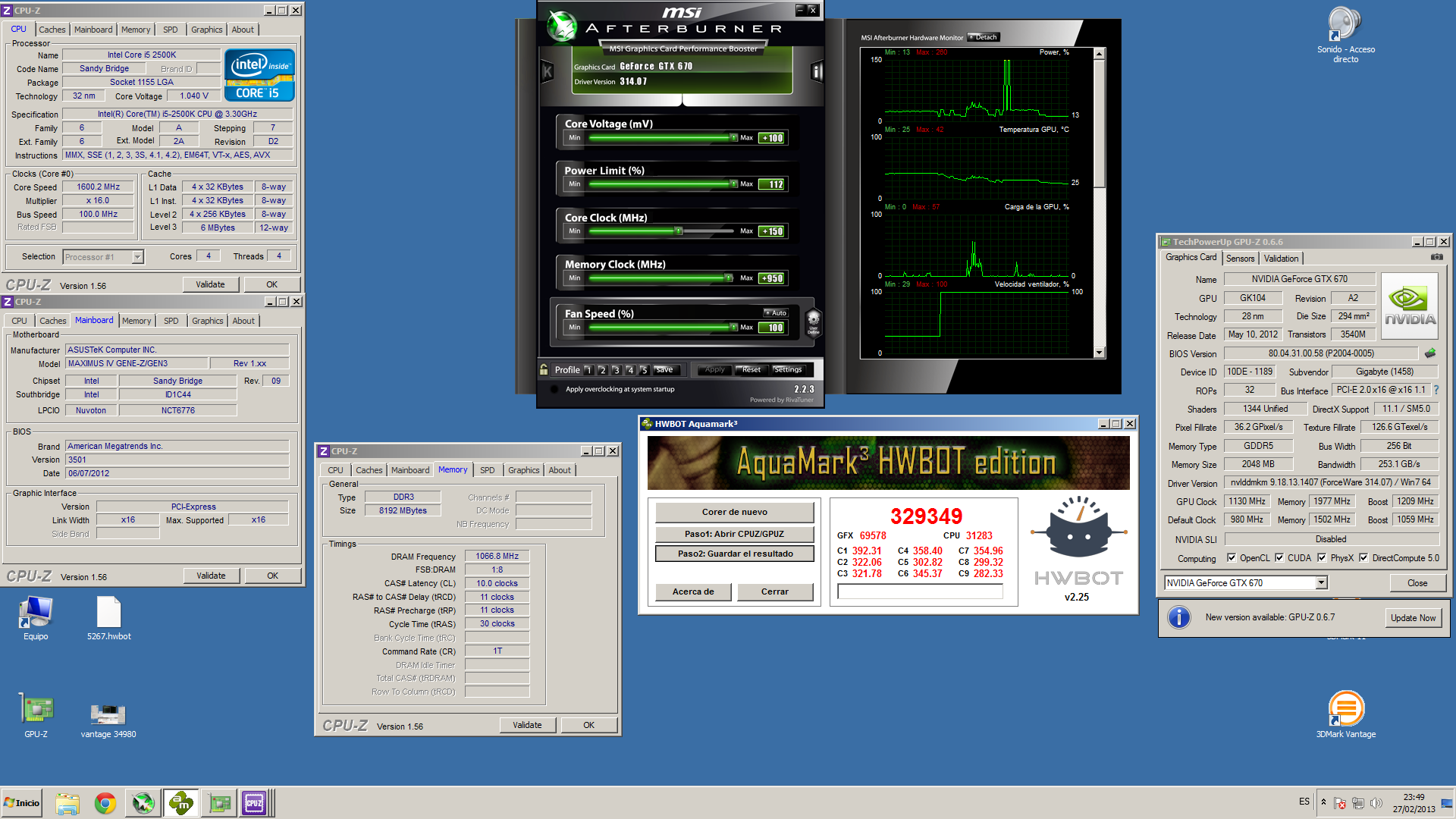Click the Afterburner Kombustor 'K' side button
1456x819 pixels.
point(548,72)
